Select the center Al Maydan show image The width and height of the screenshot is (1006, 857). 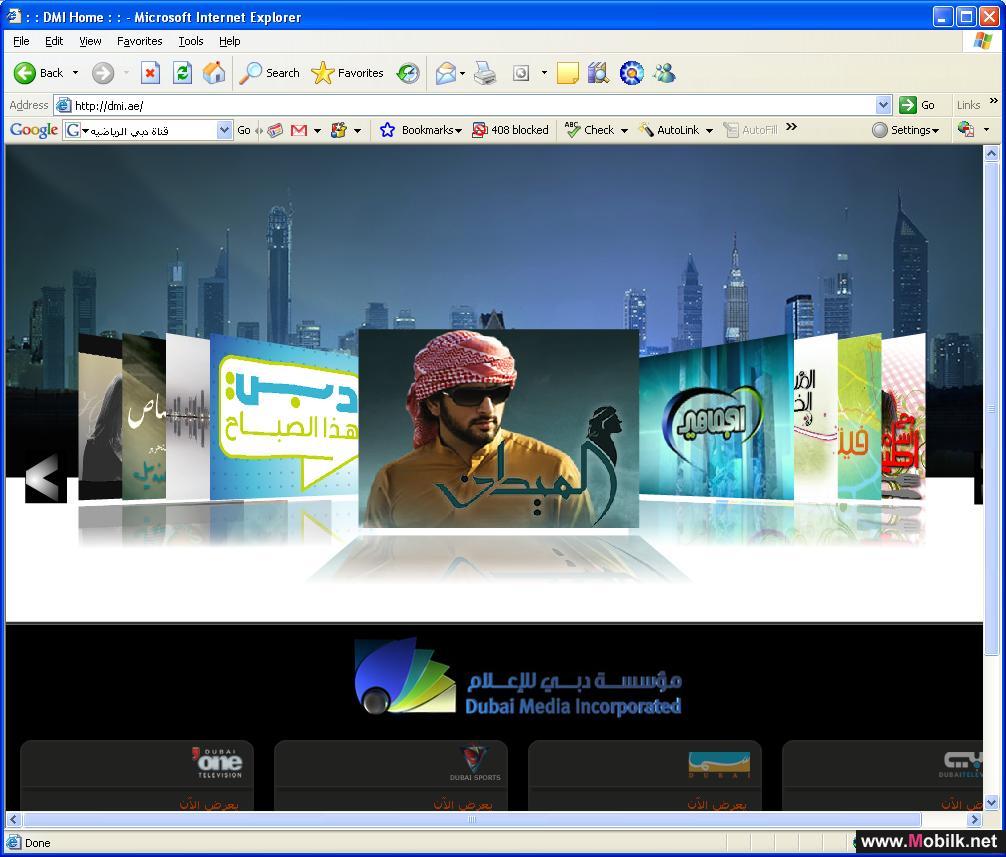click(x=499, y=428)
